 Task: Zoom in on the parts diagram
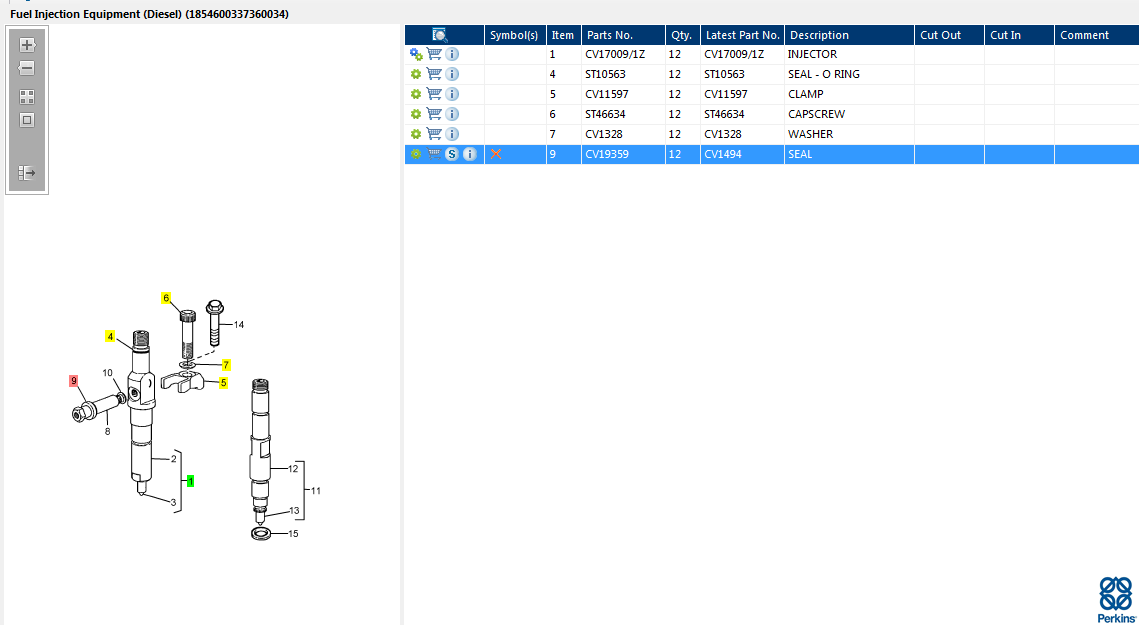[x=27, y=45]
